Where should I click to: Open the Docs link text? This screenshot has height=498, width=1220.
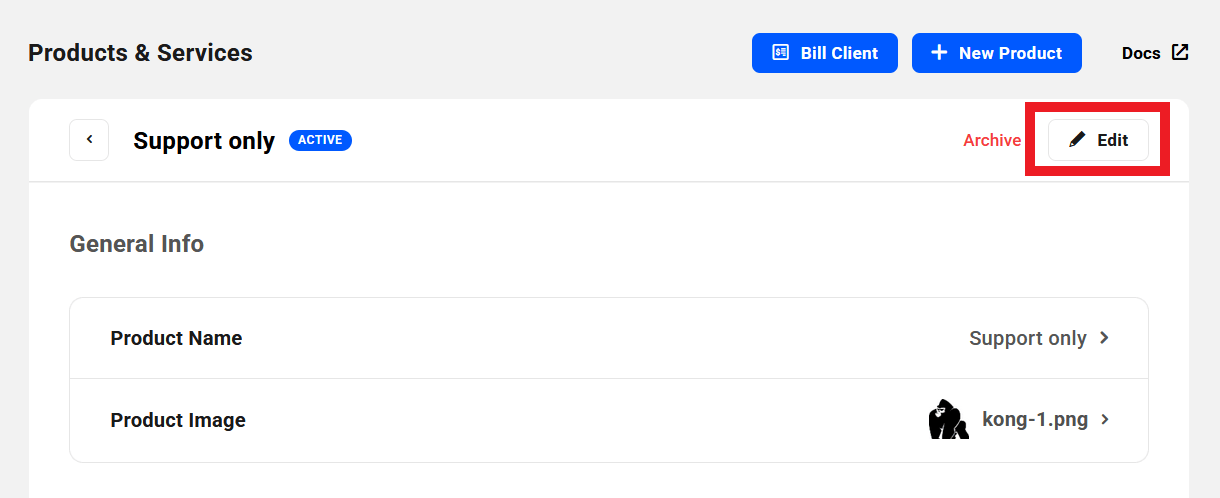(x=1141, y=53)
